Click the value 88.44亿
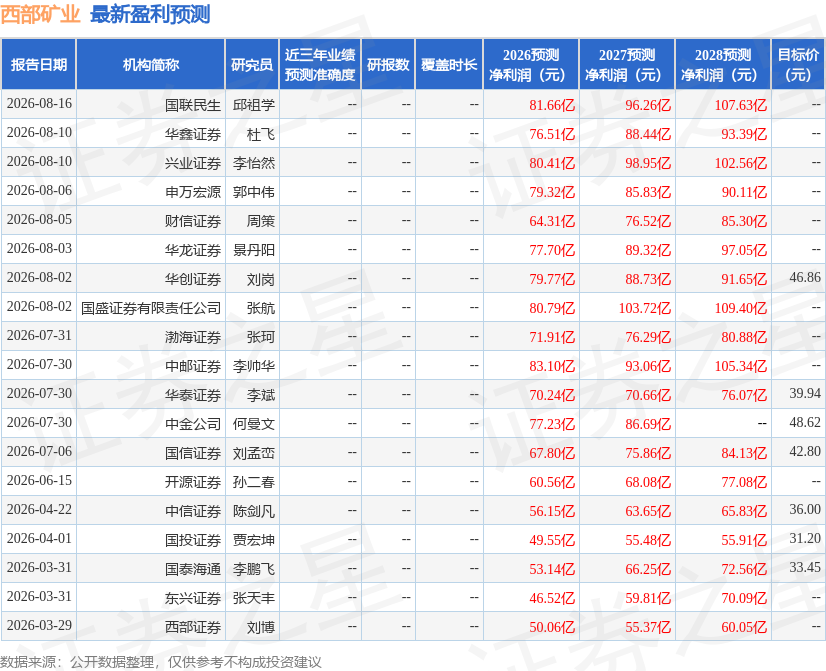Screen dimensions: 826x671 point(648,134)
